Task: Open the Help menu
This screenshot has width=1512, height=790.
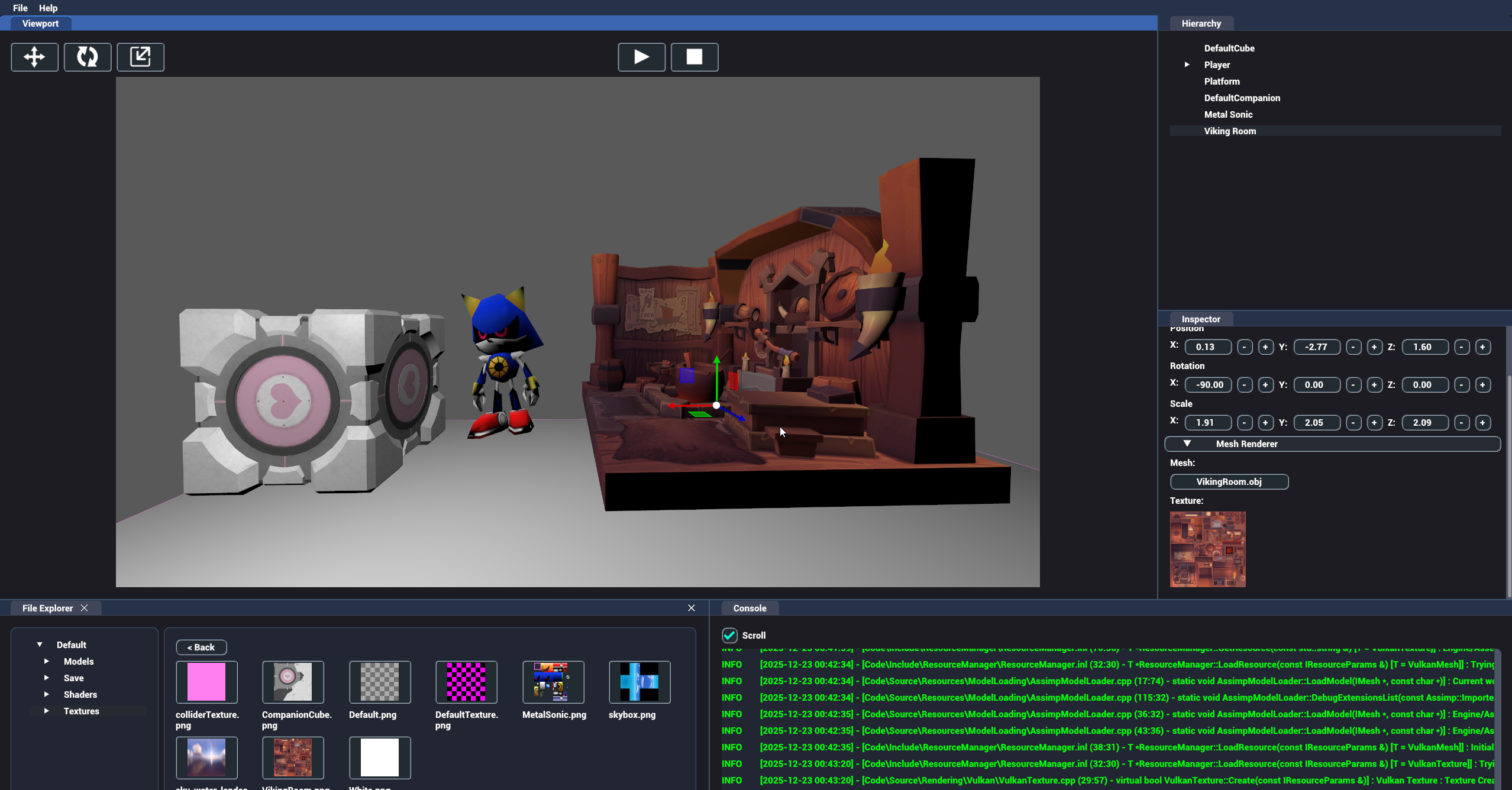Action: click(x=48, y=8)
